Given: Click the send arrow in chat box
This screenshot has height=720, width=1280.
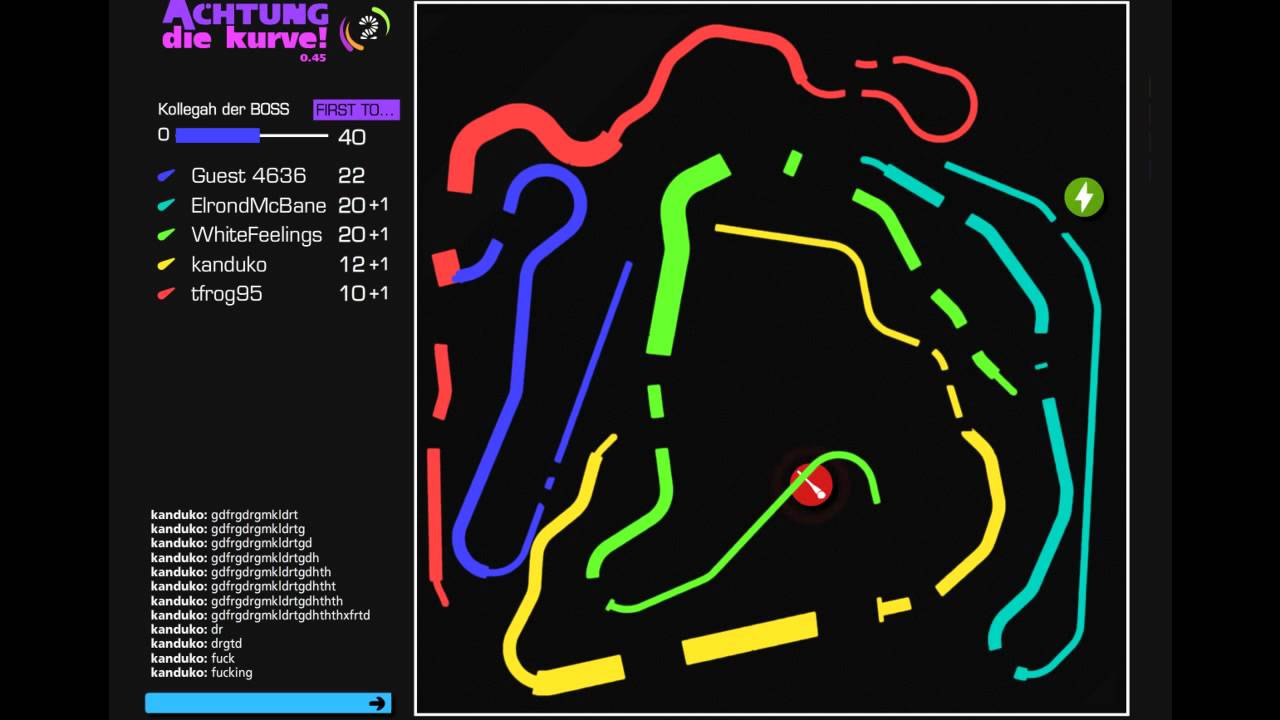Looking at the screenshot, I should point(377,703).
